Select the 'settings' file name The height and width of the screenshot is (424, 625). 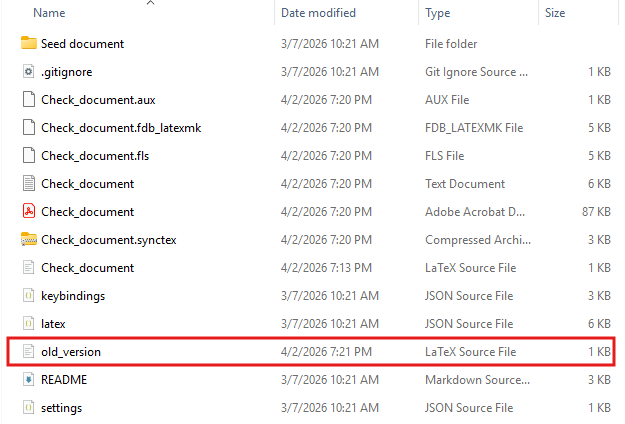point(61,408)
